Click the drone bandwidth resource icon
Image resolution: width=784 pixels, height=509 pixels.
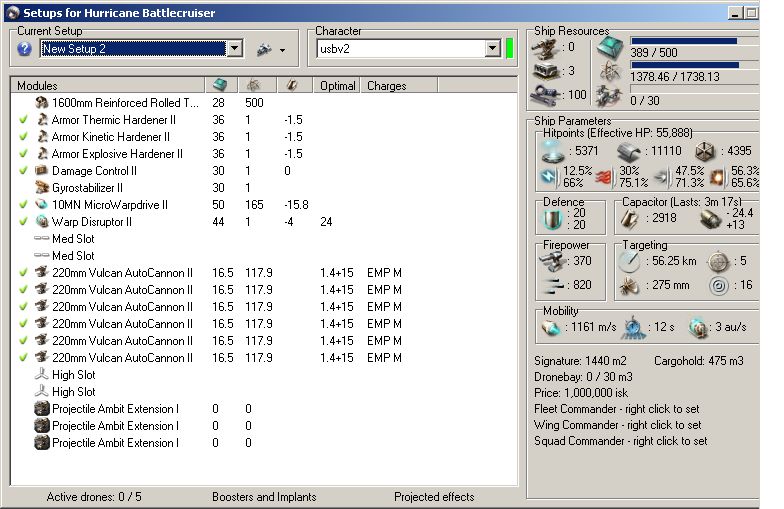click(610, 96)
